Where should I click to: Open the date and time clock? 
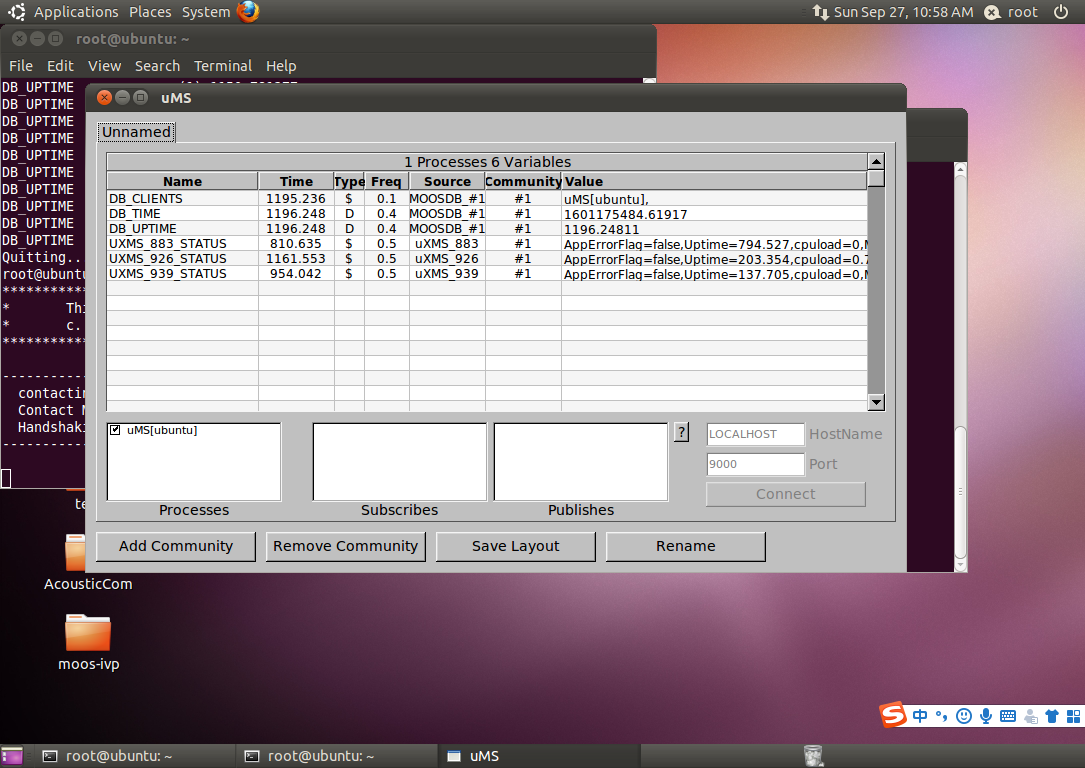point(903,12)
